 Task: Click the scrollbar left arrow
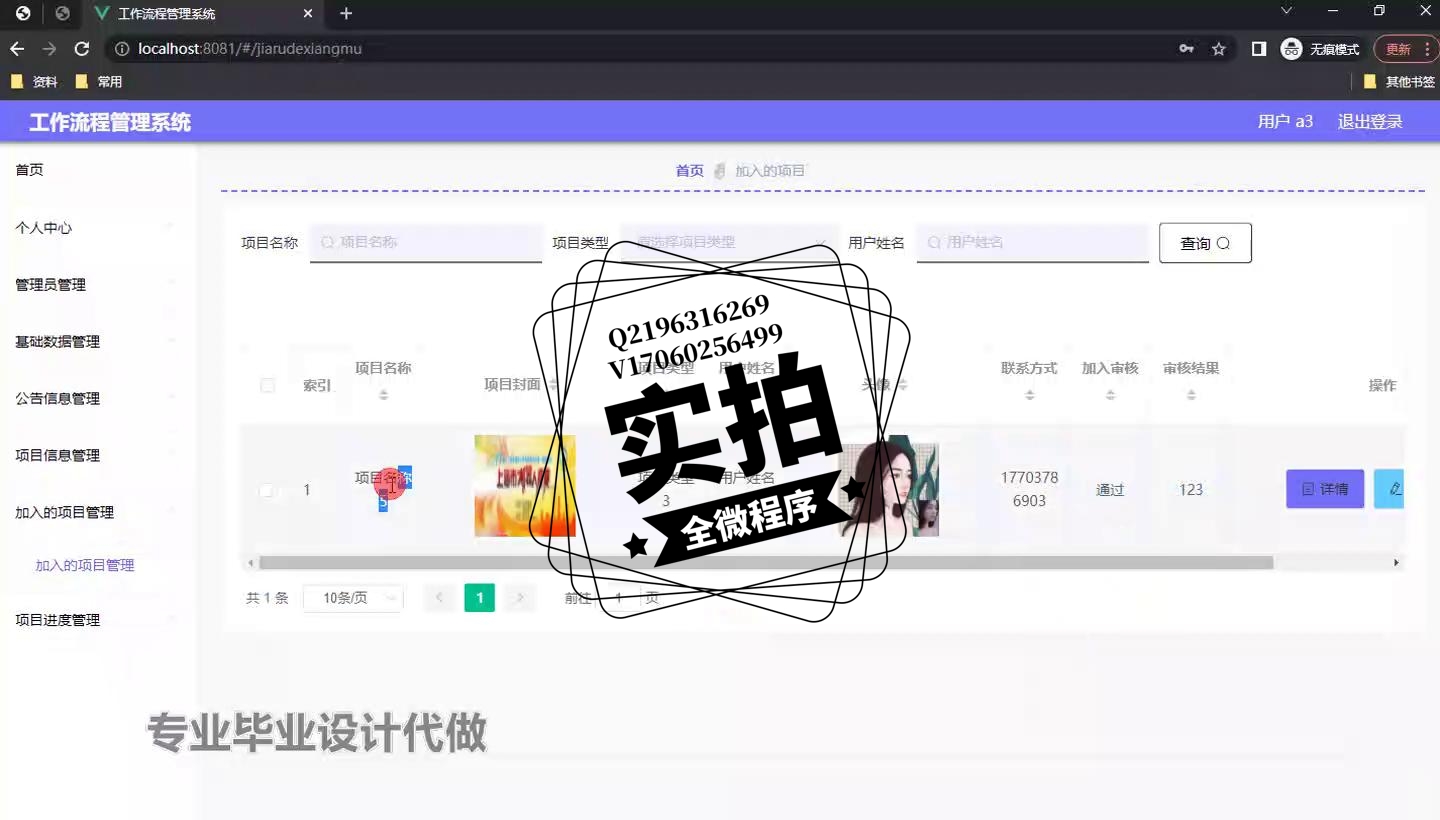(x=250, y=563)
